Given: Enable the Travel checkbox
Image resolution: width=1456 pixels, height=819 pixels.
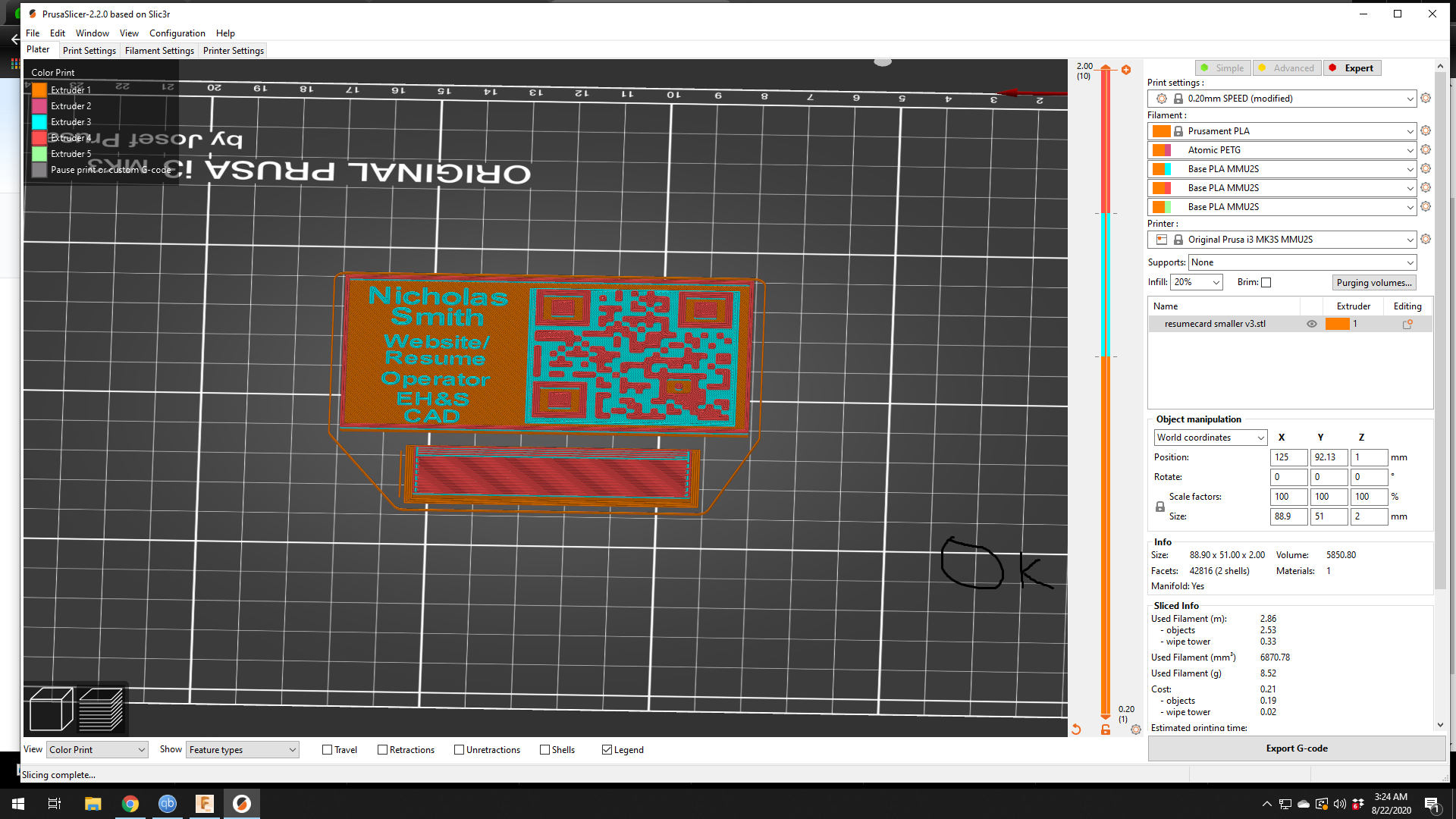Looking at the screenshot, I should (x=326, y=749).
